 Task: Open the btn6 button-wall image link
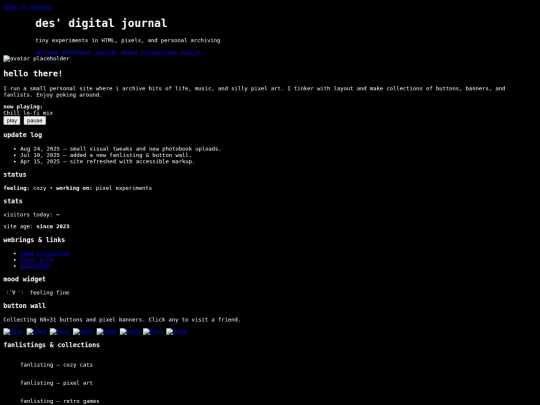[x=129, y=332]
